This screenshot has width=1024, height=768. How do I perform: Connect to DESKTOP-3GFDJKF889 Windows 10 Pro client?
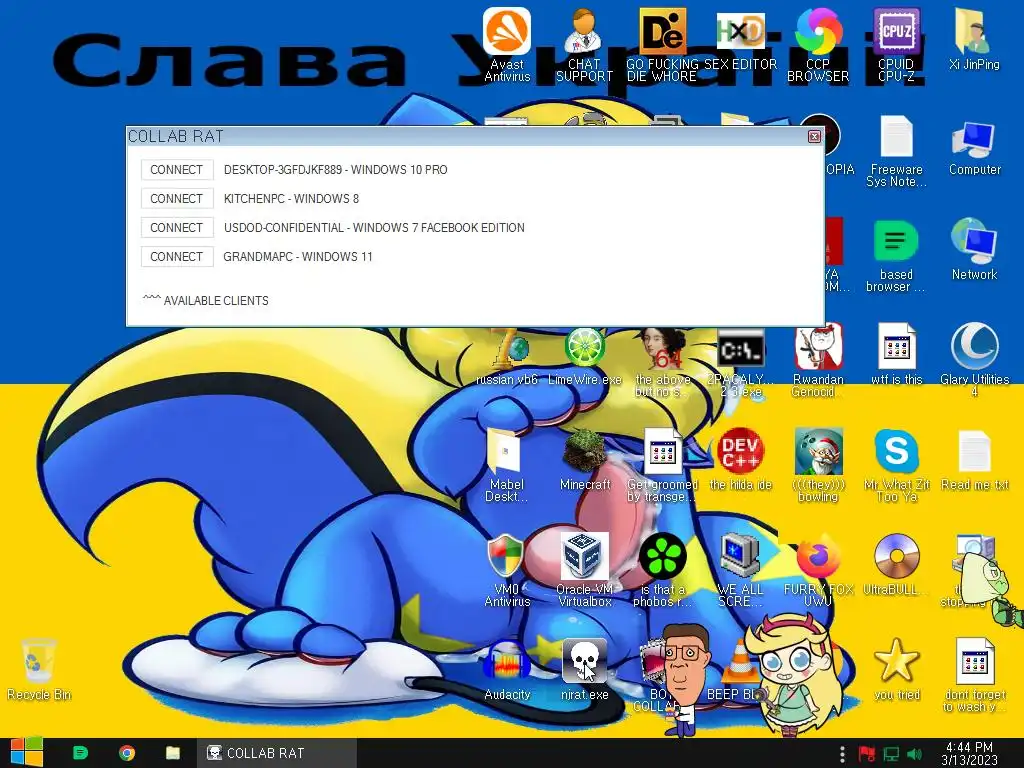click(x=177, y=170)
